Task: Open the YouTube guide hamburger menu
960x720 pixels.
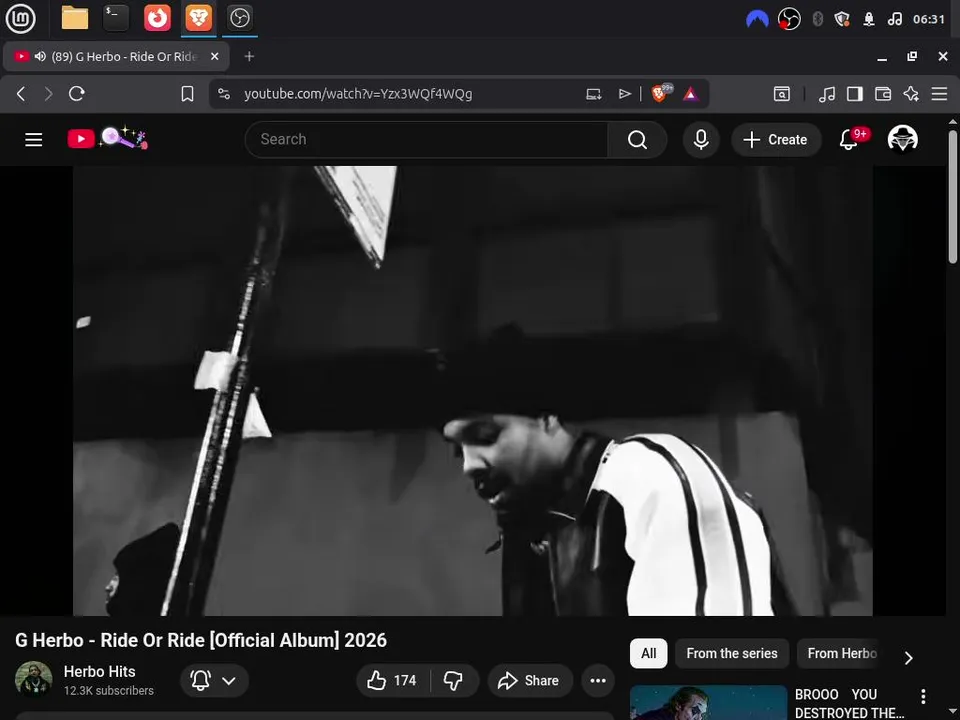Action: click(34, 140)
